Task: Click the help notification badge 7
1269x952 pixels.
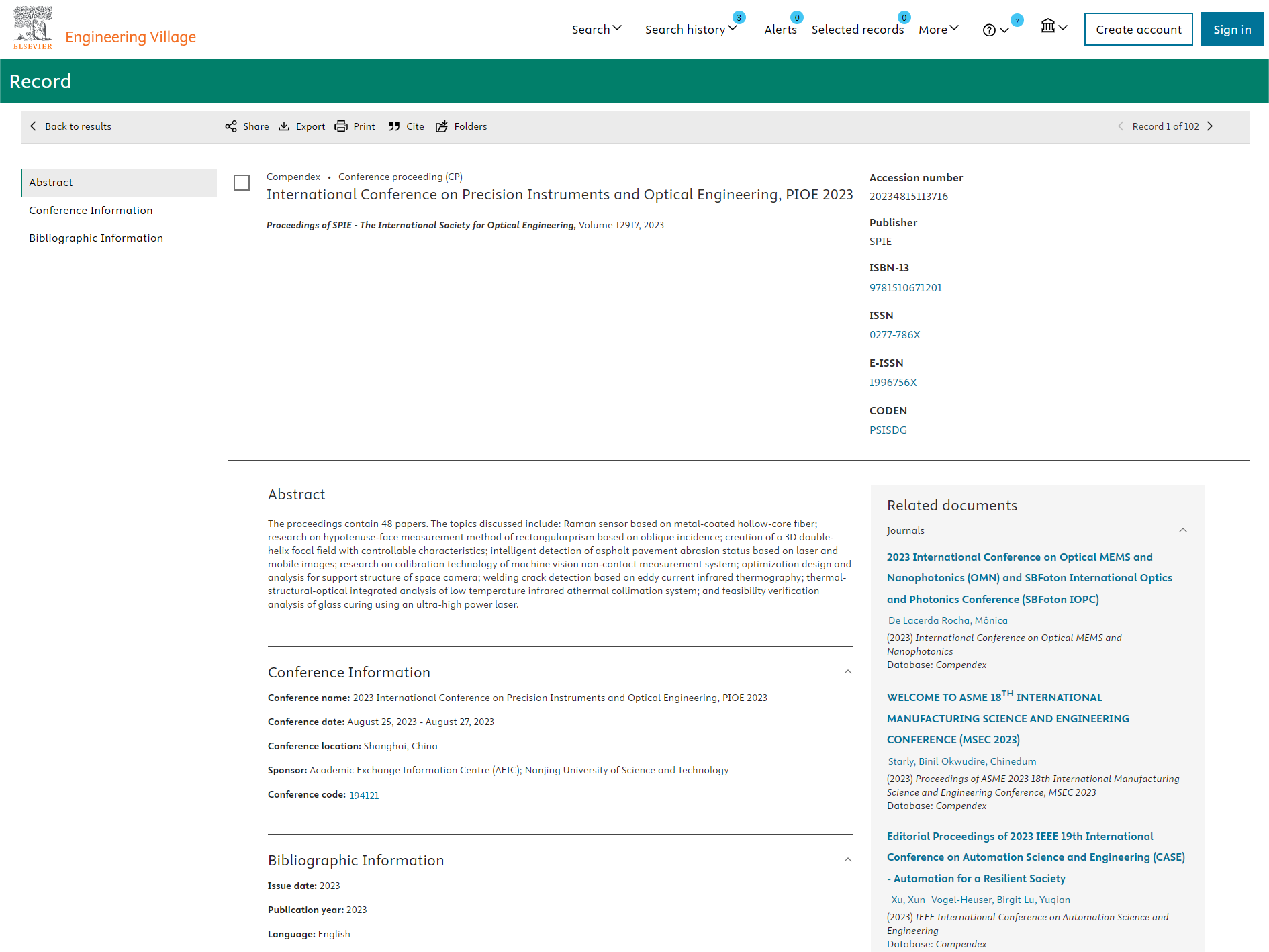Action: (1017, 20)
